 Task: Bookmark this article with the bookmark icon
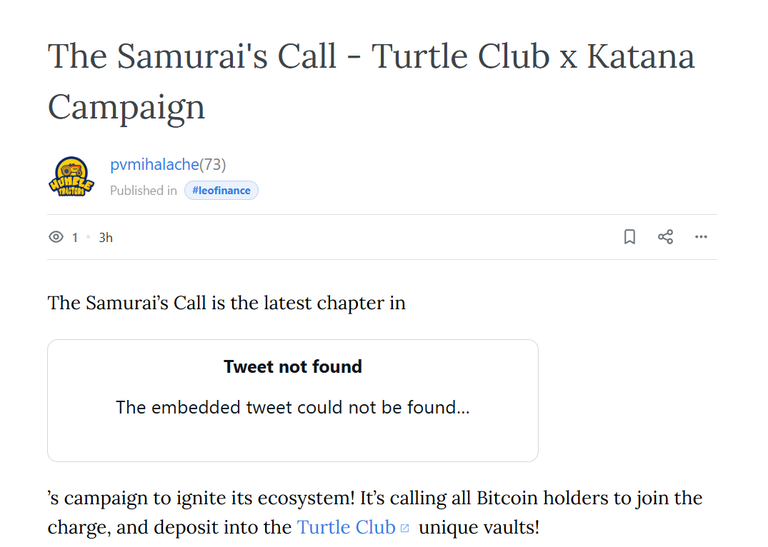tap(629, 237)
